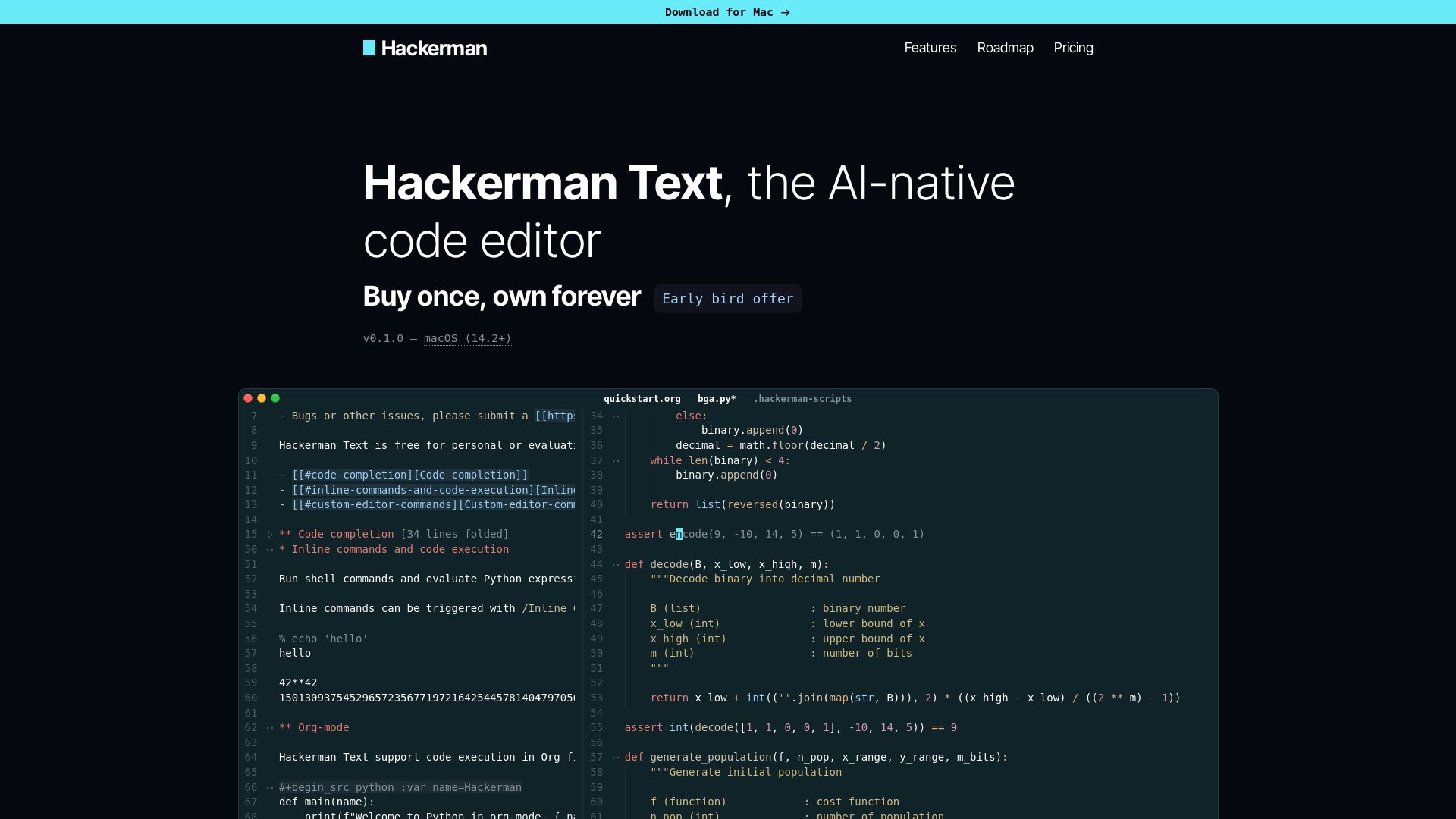The height and width of the screenshot is (819, 1456).
Task: Click the red traffic-light button in the editor window
Action: tap(248, 398)
